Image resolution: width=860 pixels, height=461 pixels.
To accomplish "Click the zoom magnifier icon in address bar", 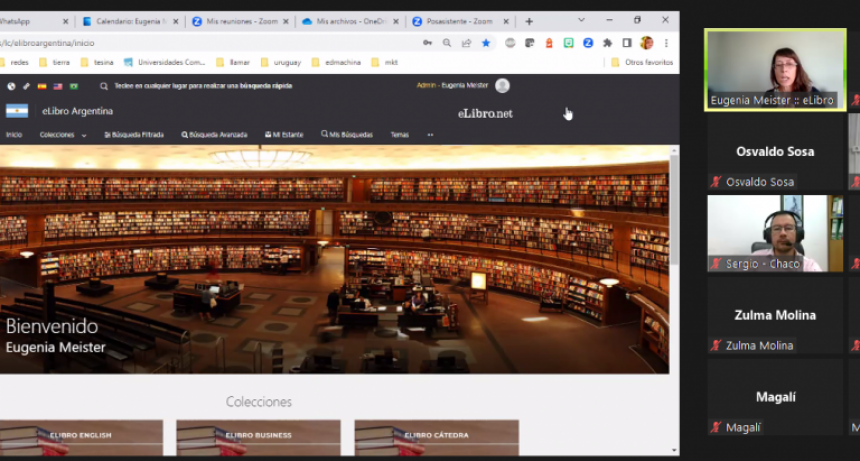I will click(x=447, y=43).
